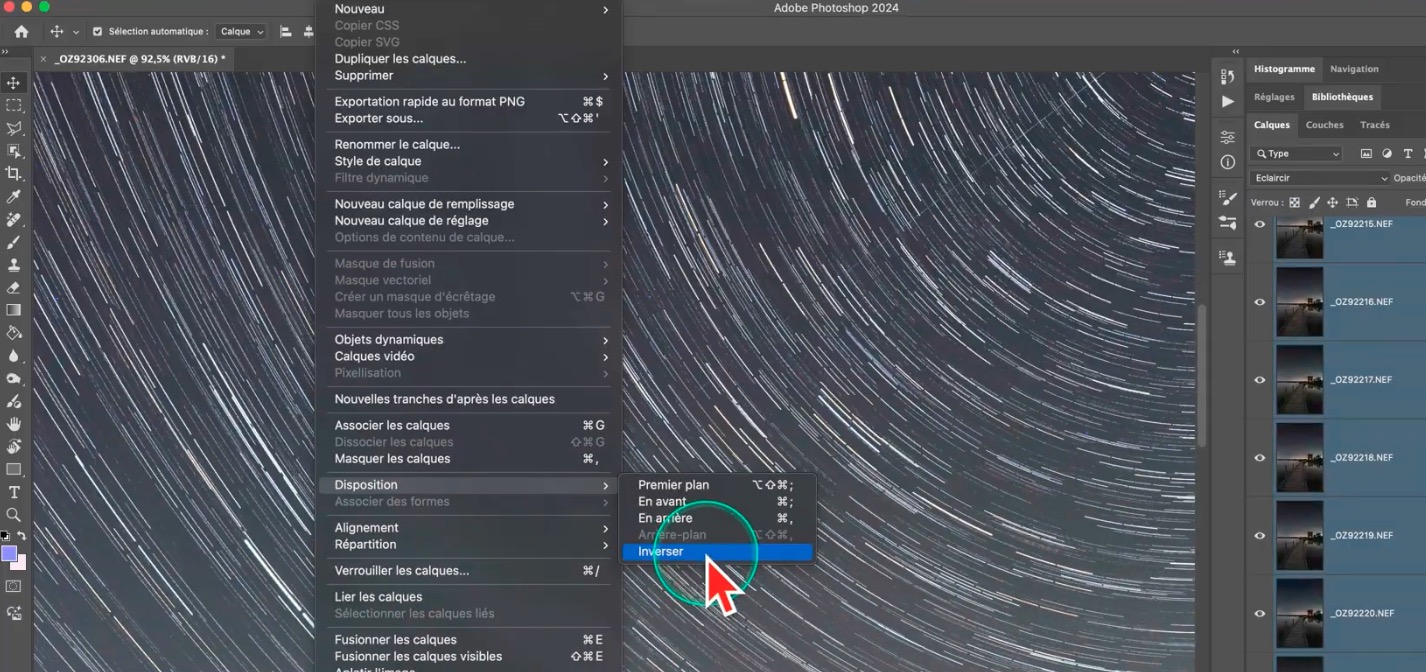Filter layers by adjustment layer icon

[x=1387, y=154]
